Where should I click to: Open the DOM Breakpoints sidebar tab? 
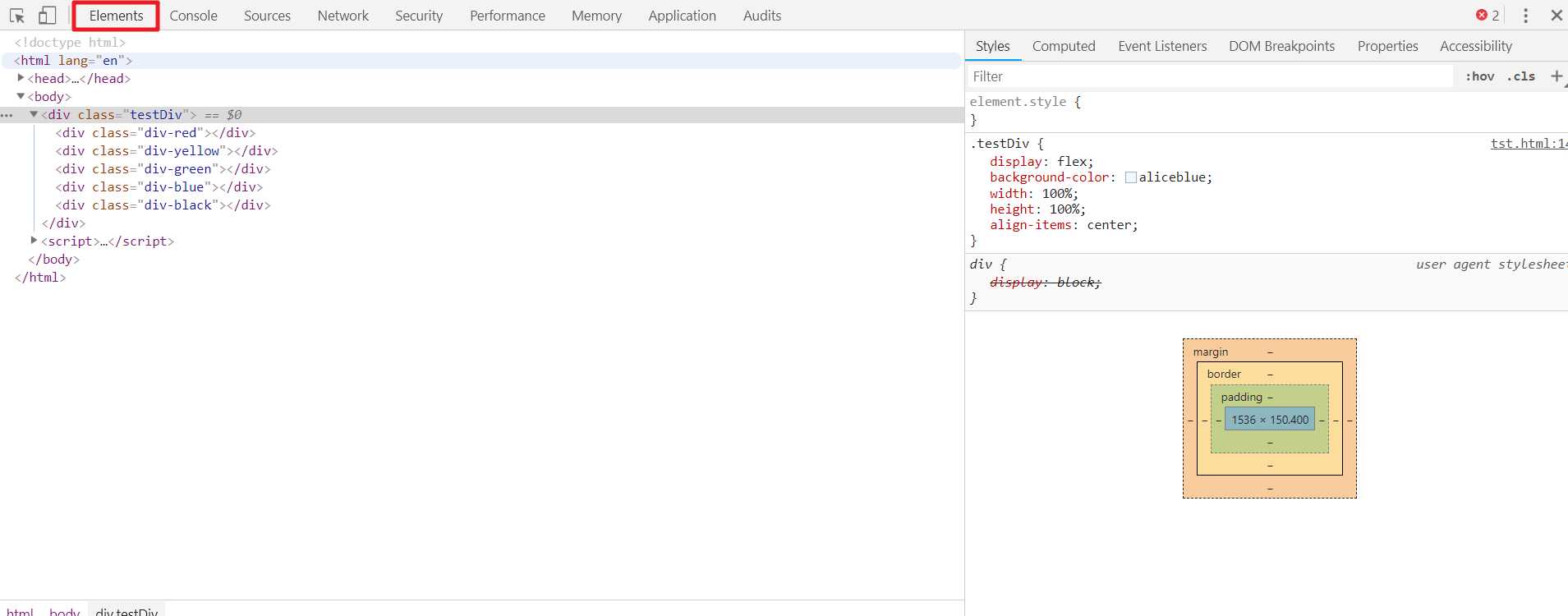tap(1282, 47)
